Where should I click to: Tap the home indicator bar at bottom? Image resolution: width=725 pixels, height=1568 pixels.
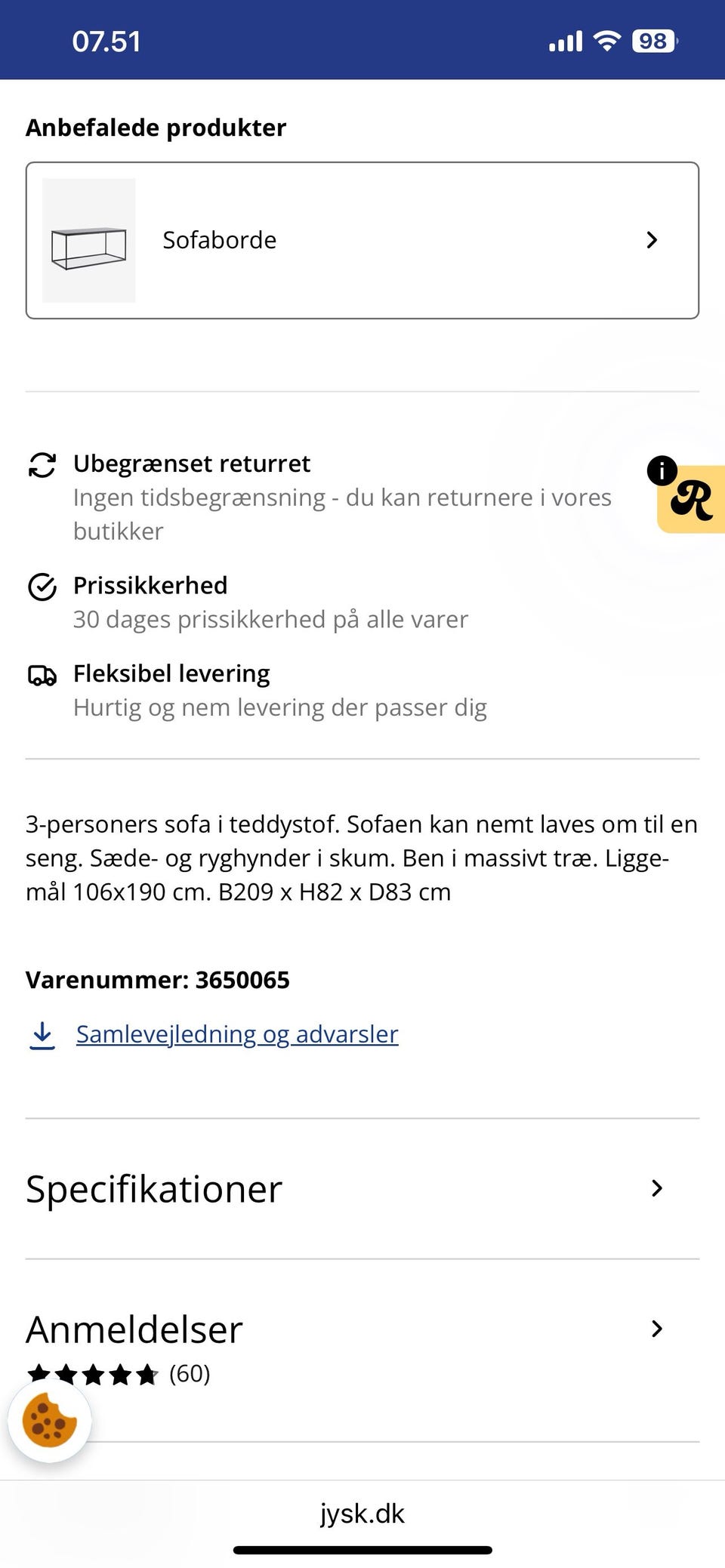point(362,1550)
